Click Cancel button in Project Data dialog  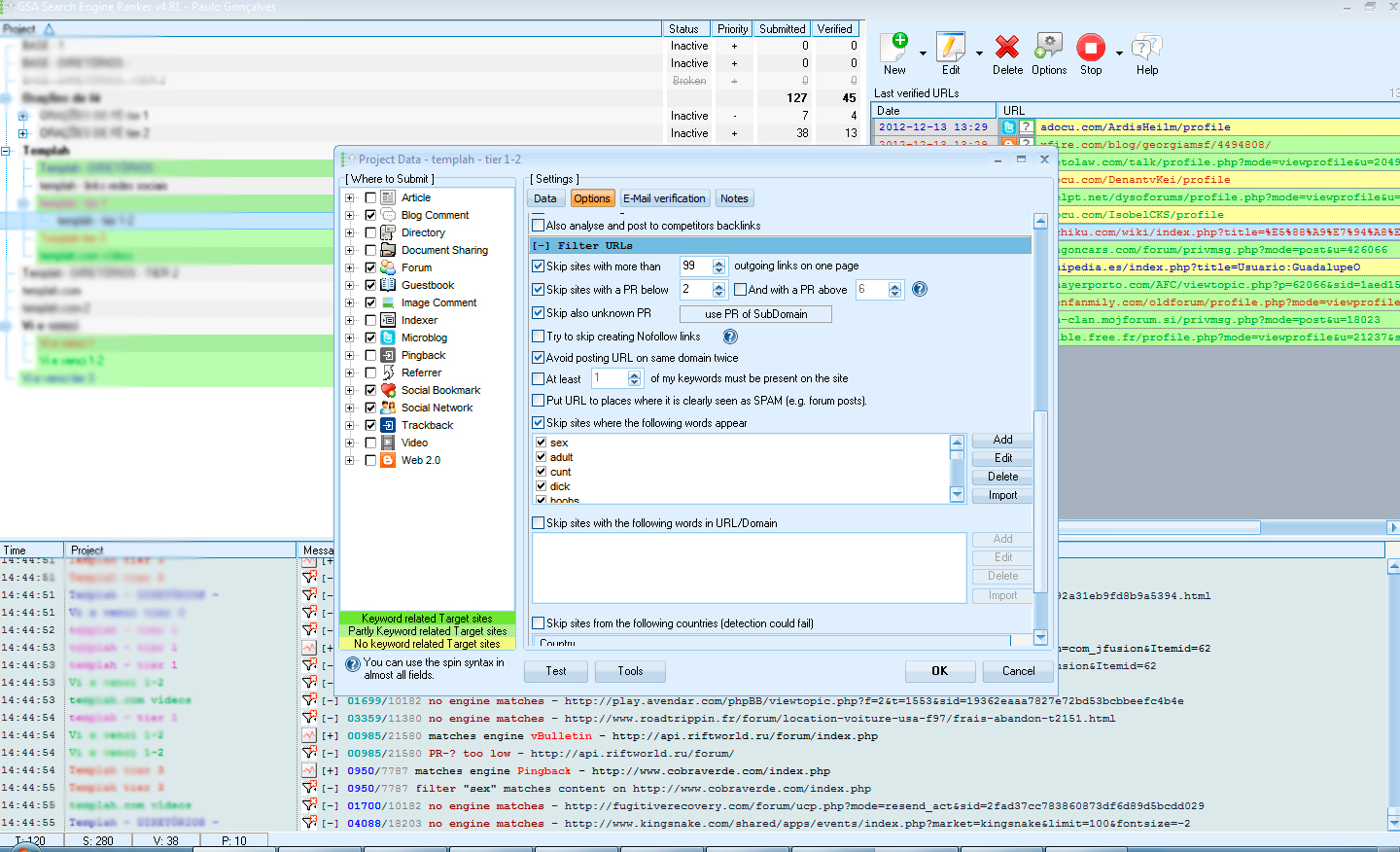click(1018, 671)
